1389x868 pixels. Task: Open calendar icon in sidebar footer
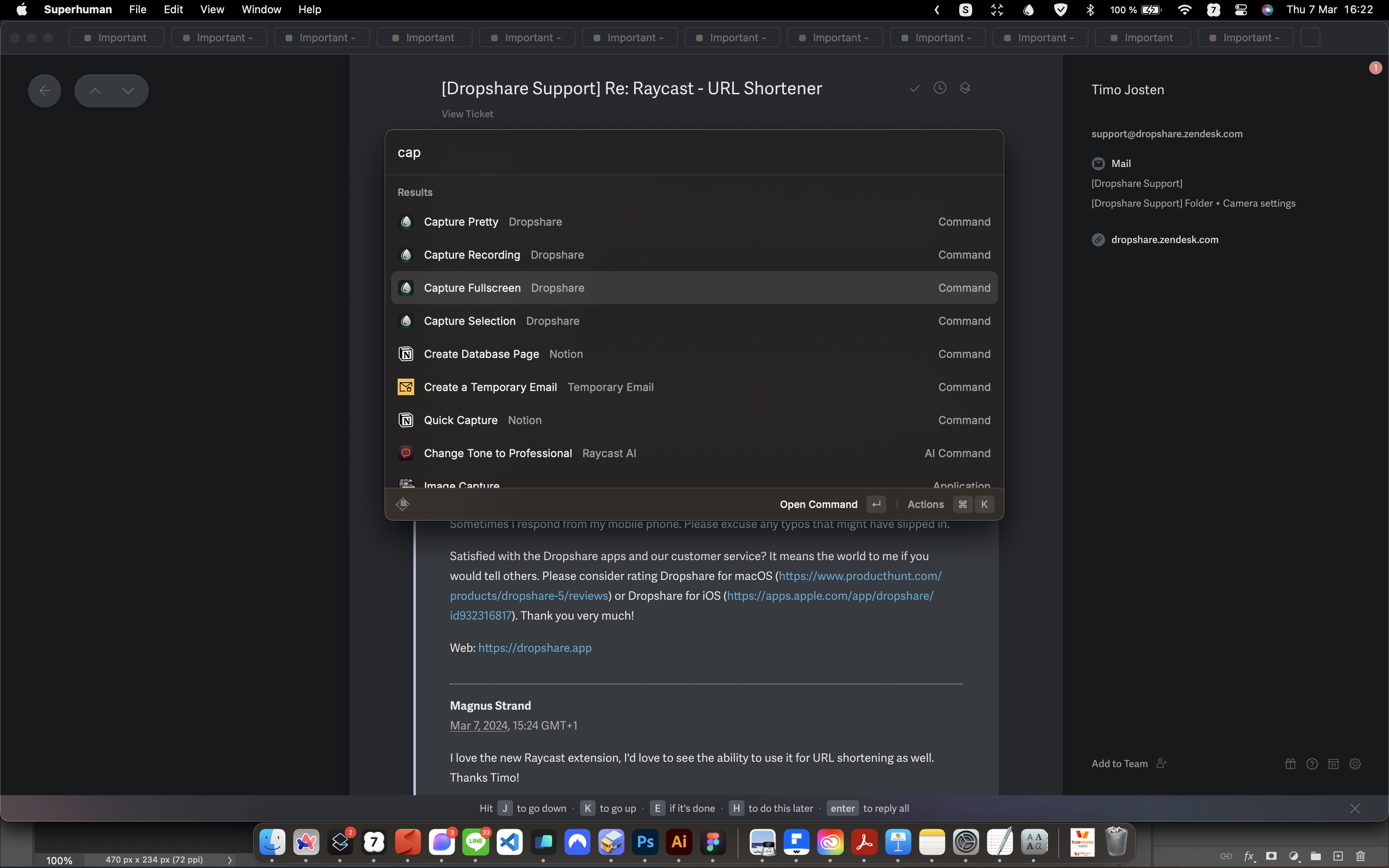[x=1334, y=763]
